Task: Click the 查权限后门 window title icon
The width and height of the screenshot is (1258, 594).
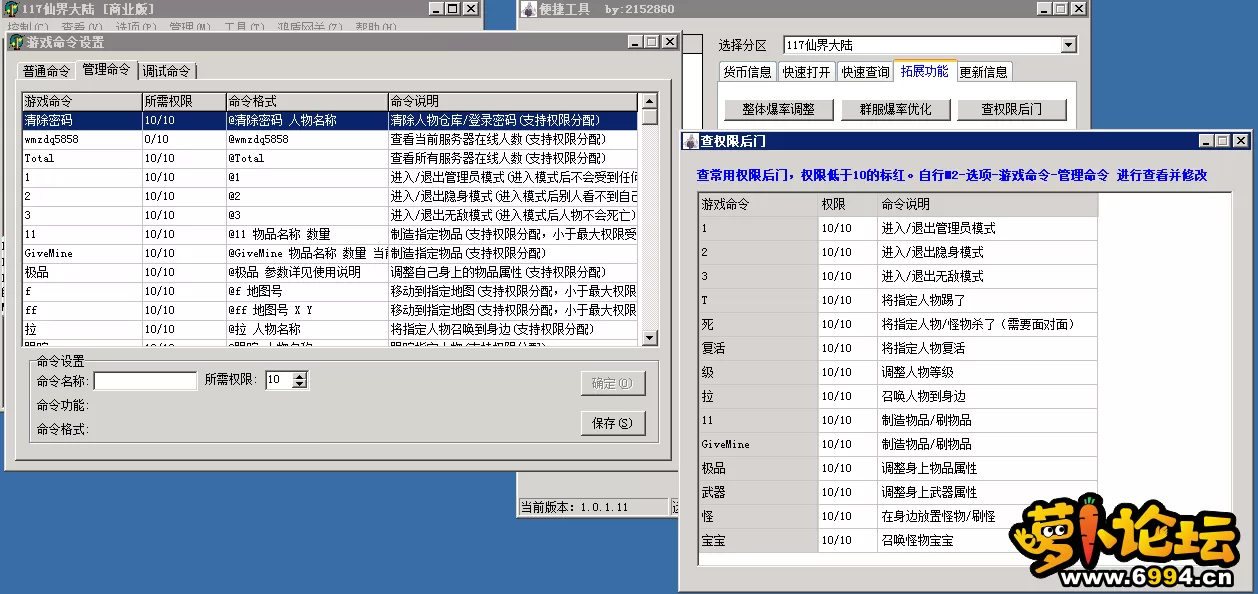Action: pos(691,141)
